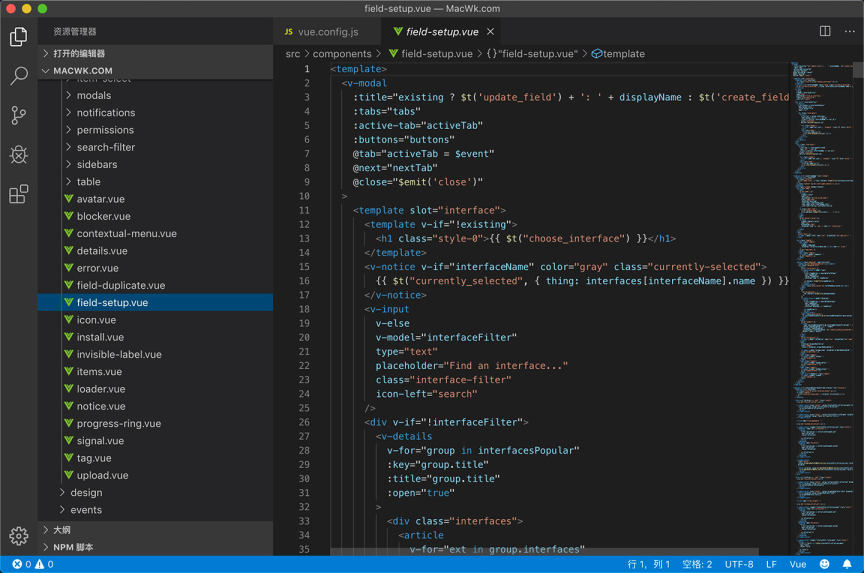This screenshot has height=573, width=864.
Task: Click the notifications bell in status bar
Action: click(x=847, y=564)
